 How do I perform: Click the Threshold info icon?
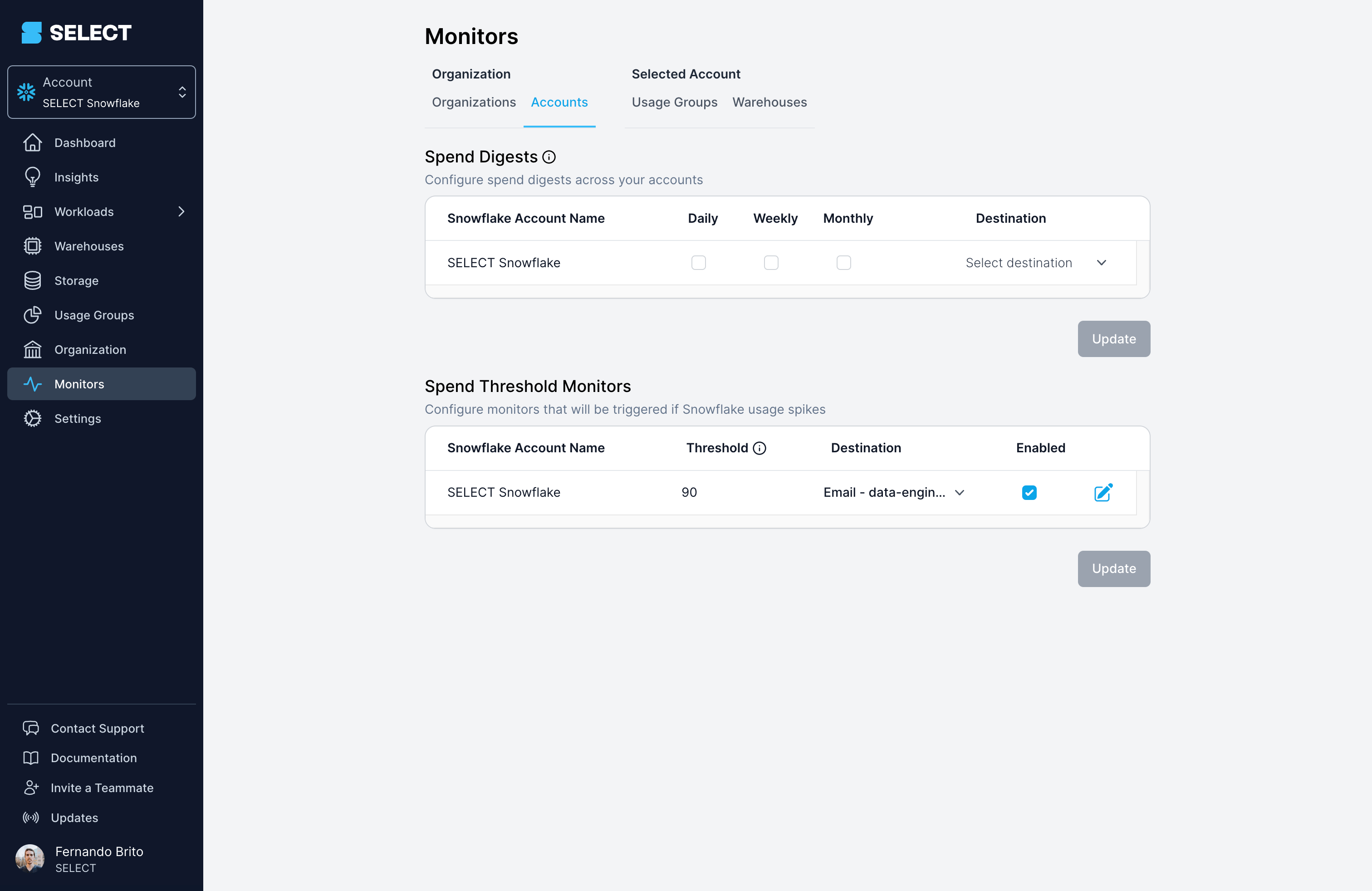pyautogui.click(x=760, y=448)
